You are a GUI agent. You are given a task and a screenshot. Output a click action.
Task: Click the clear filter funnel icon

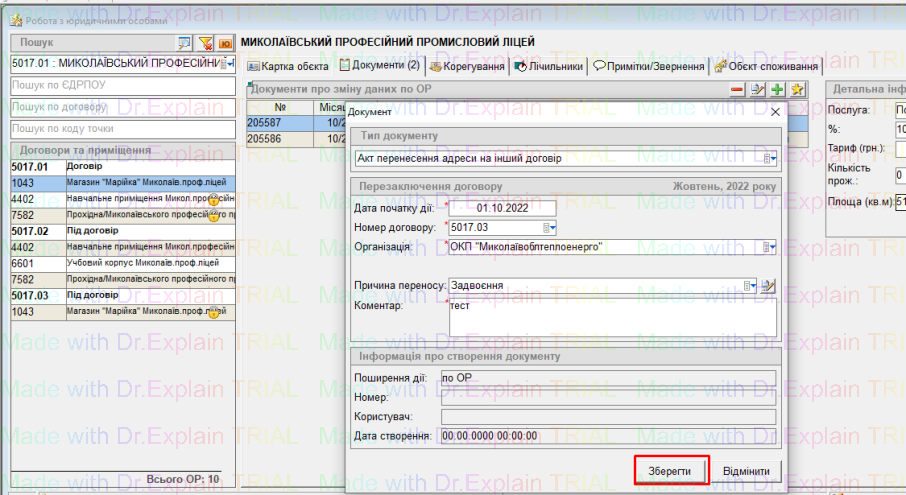coord(205,43)
